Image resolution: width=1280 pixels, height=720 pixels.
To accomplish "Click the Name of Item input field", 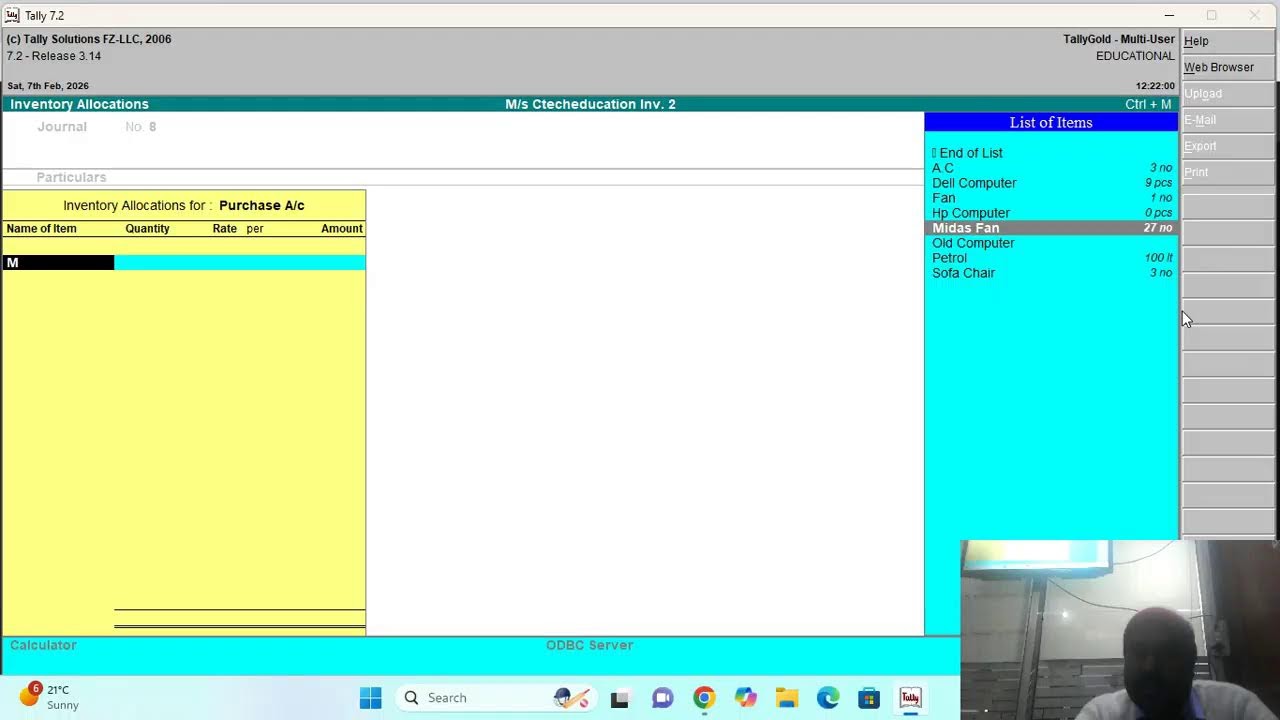I will [59, 262].
